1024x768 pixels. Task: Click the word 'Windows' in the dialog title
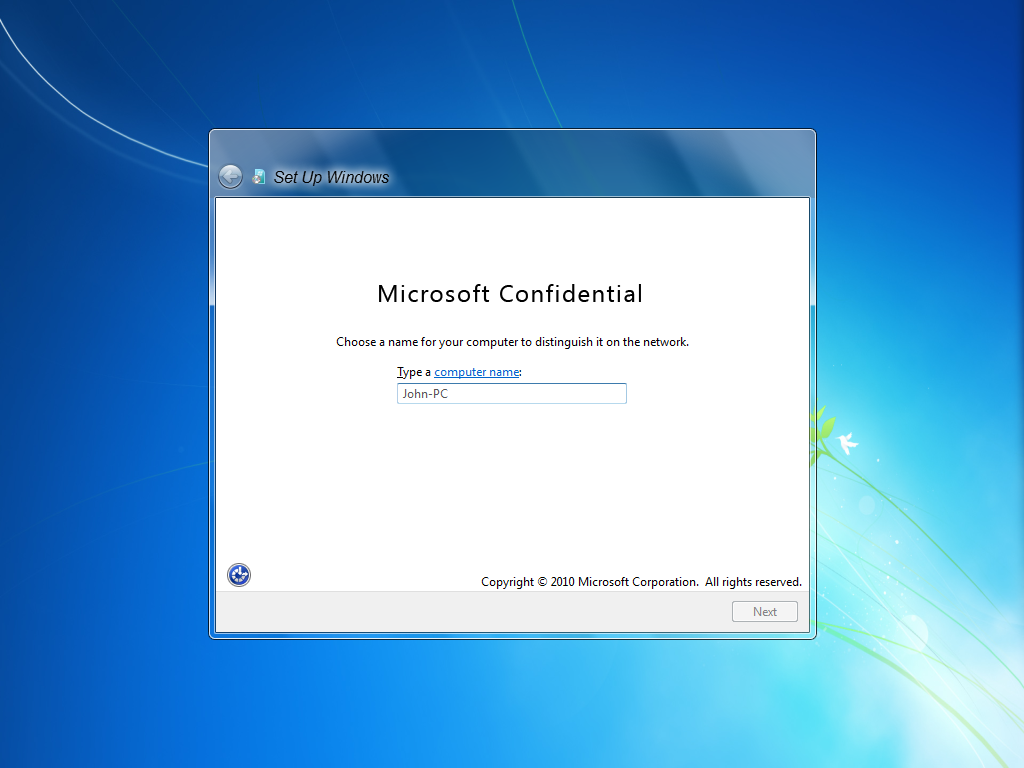pos(357,178)
